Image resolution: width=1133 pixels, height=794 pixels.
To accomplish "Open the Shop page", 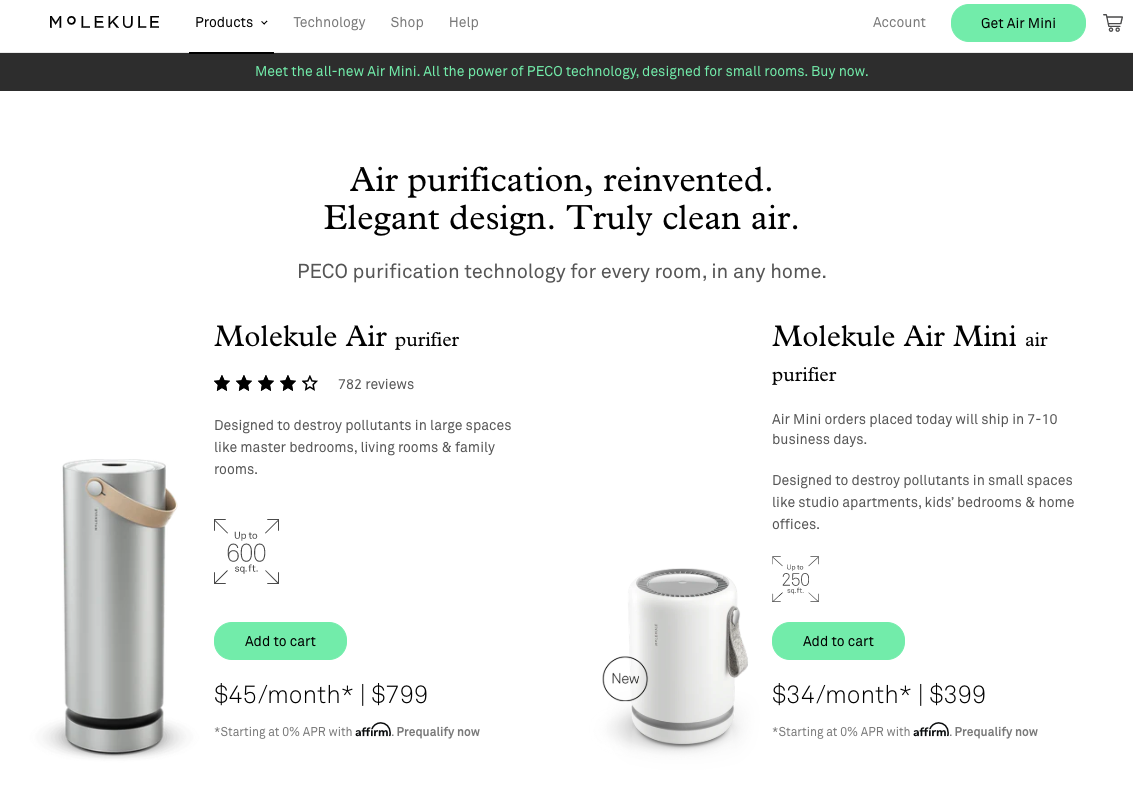I will tap(406, 22).
